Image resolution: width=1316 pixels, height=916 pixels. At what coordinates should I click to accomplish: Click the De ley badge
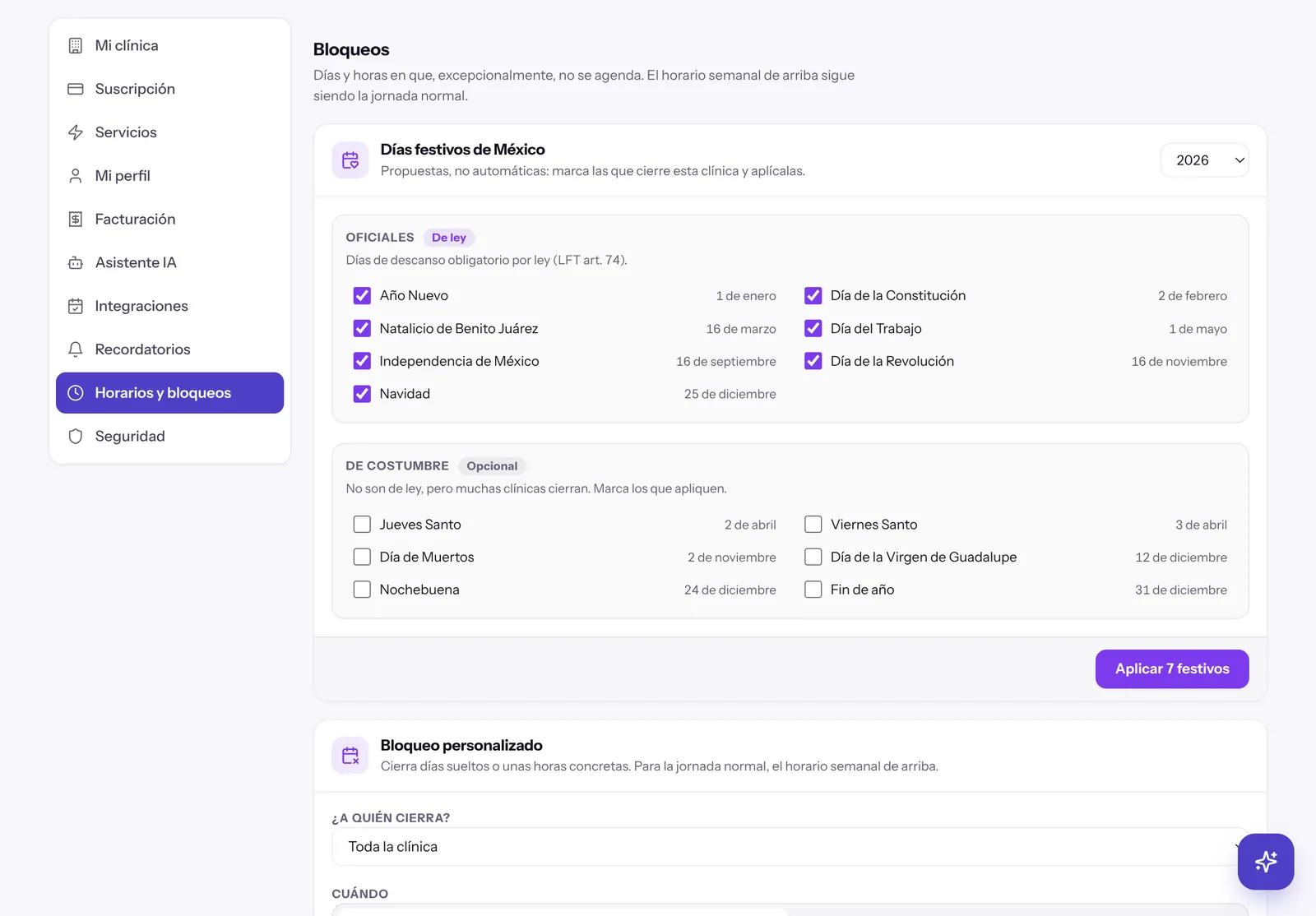coord(449,238)
